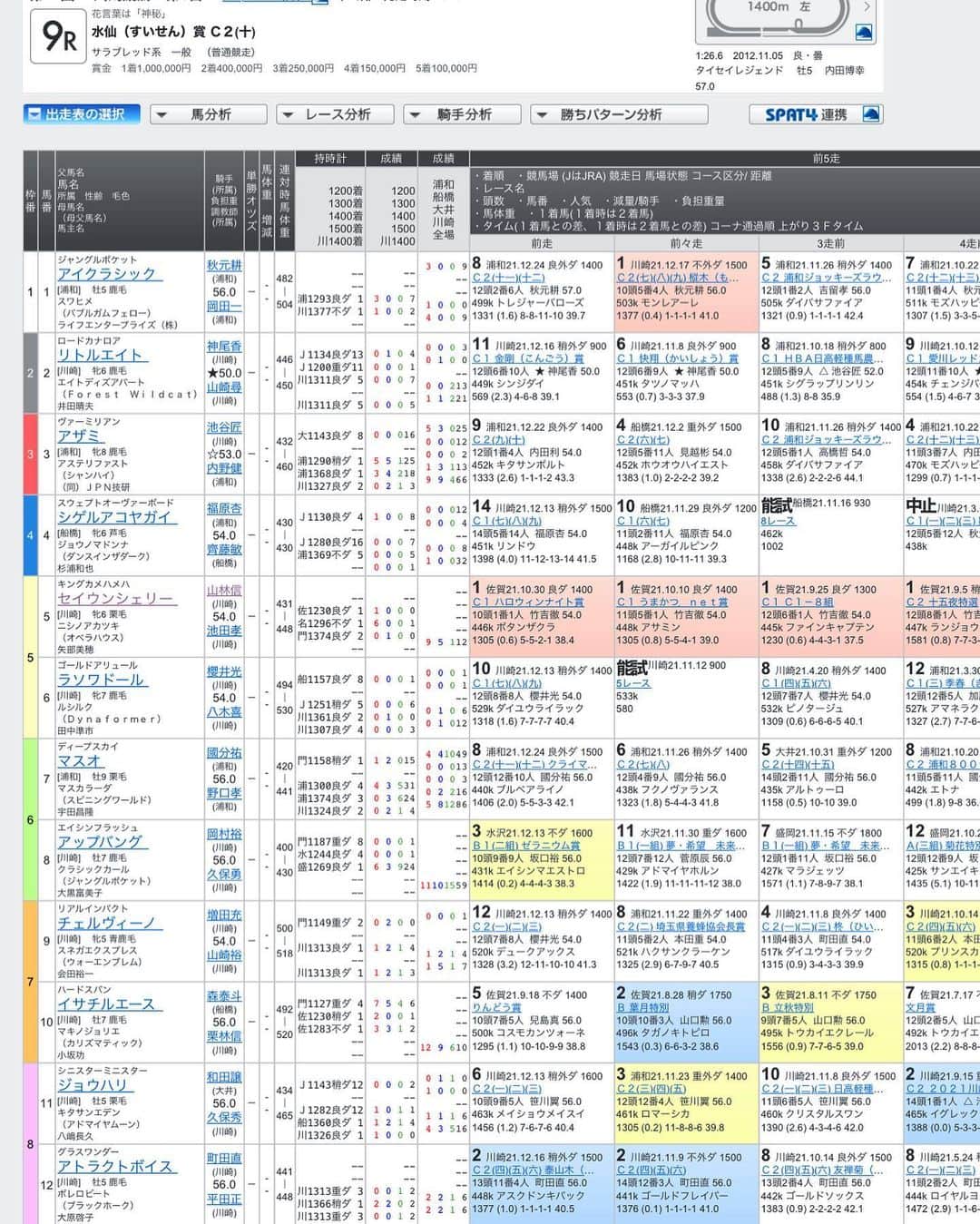
Task: Expand the 騎手分析 dropdown
Action: coord(462,114)
